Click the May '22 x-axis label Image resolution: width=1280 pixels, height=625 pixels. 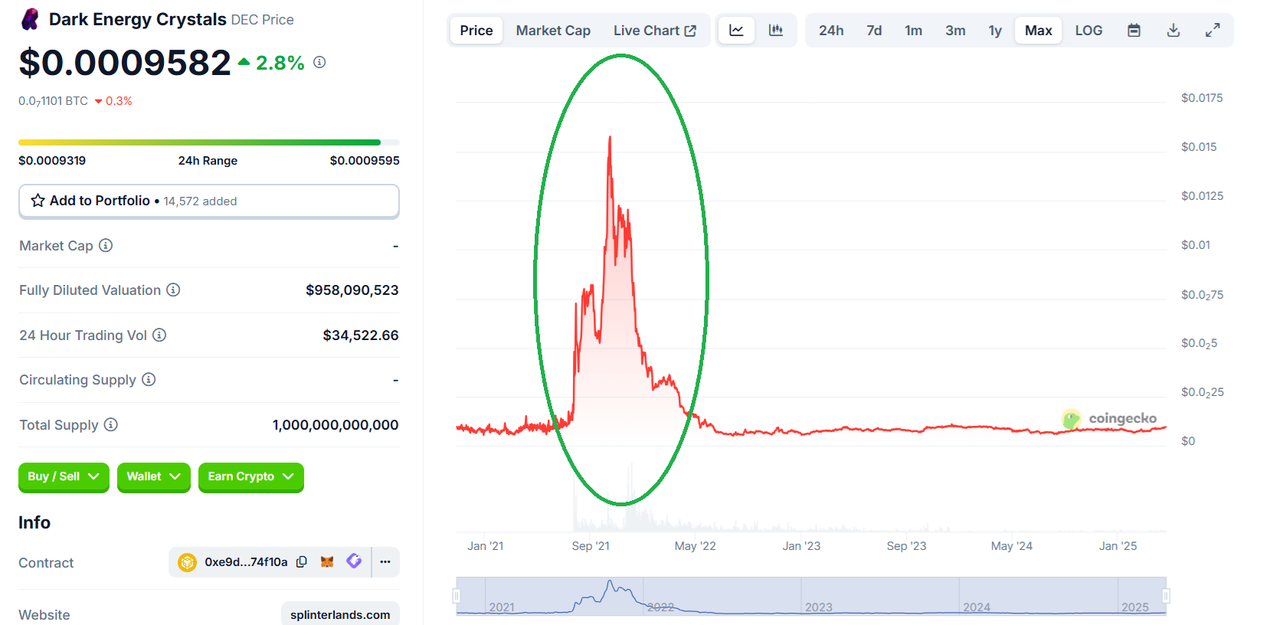[695, 546]
